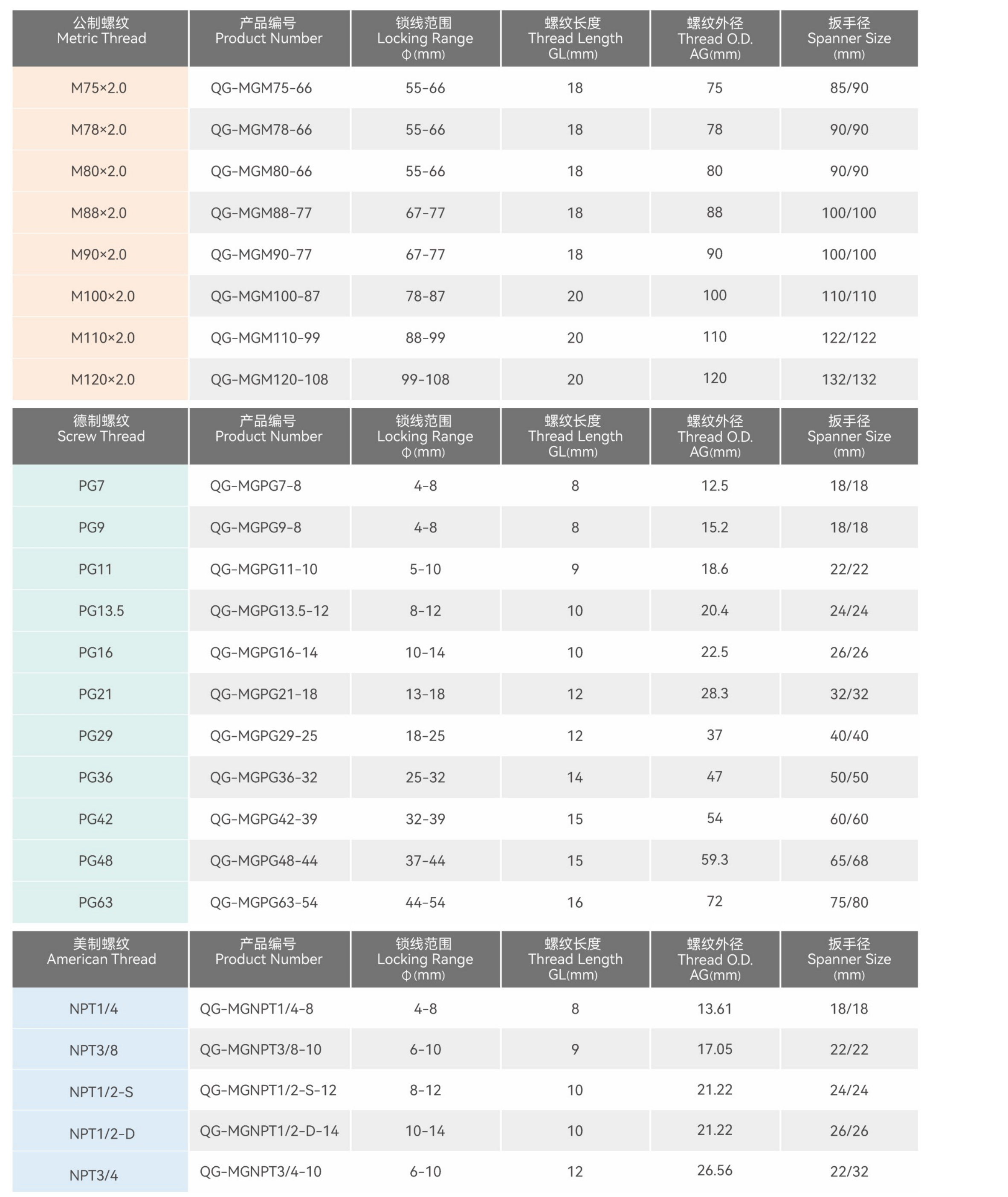Select the 99-108 locking range cell

tap(425, 380)
